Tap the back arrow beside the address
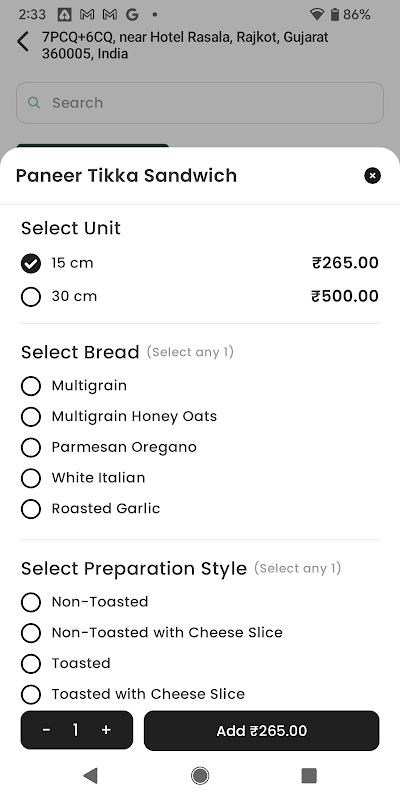This screenshot has height=800, width=400. (x=23, y=41)
